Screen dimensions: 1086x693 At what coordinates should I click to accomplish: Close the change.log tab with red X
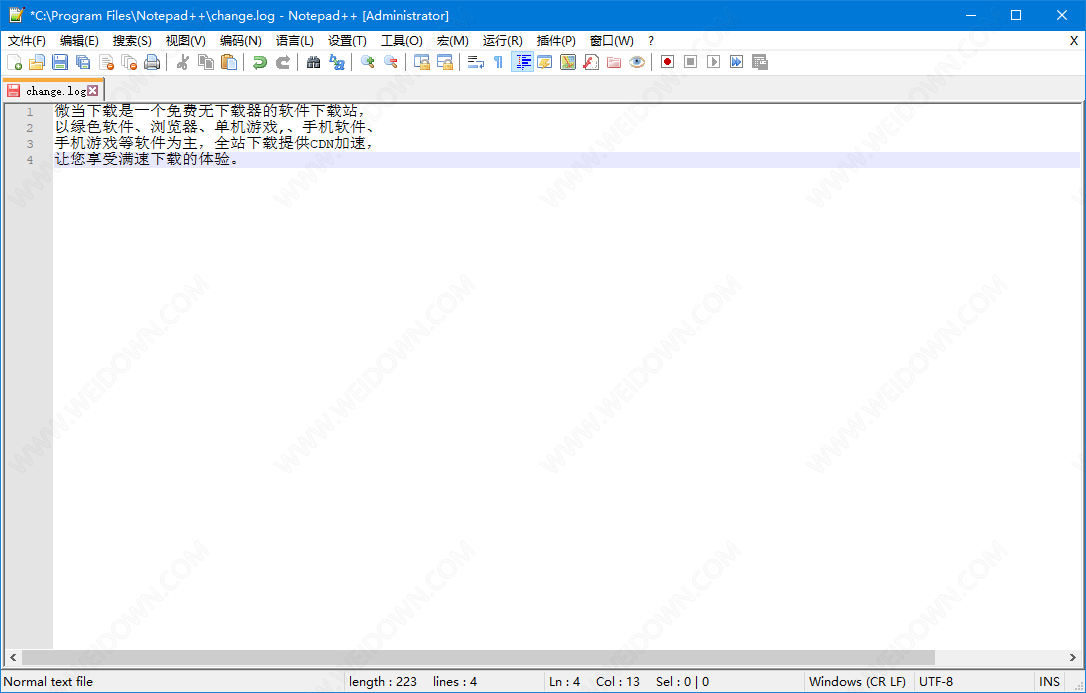coord(93,91)
